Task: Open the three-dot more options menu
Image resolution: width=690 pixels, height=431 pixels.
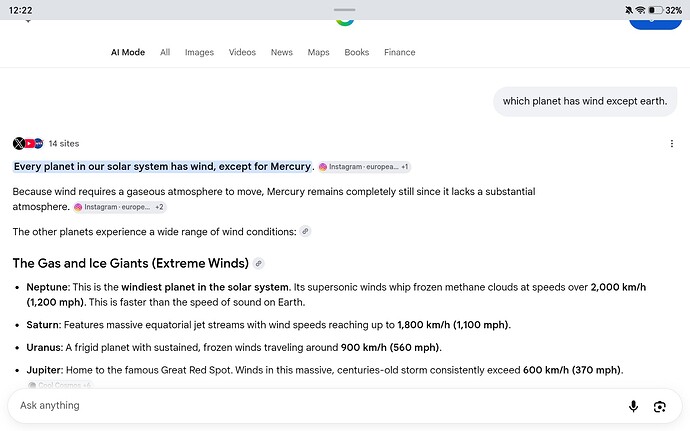Action: 672,144
